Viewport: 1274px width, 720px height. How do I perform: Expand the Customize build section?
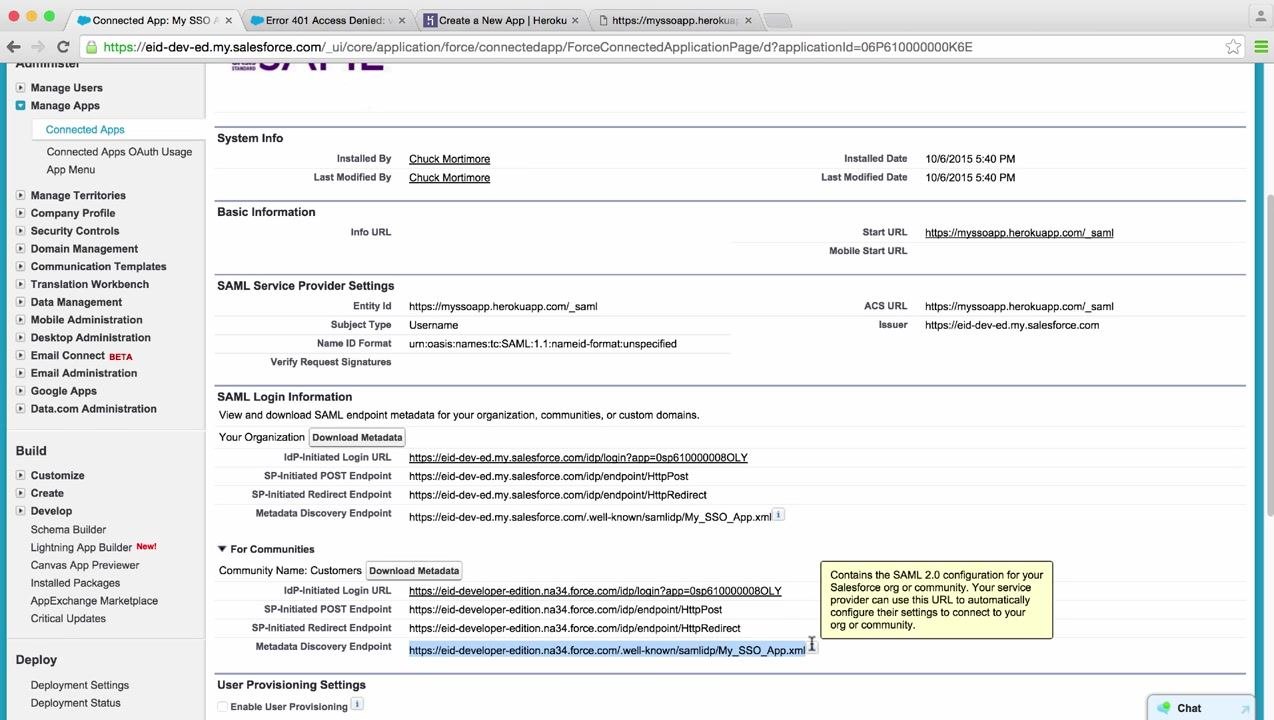20,476
